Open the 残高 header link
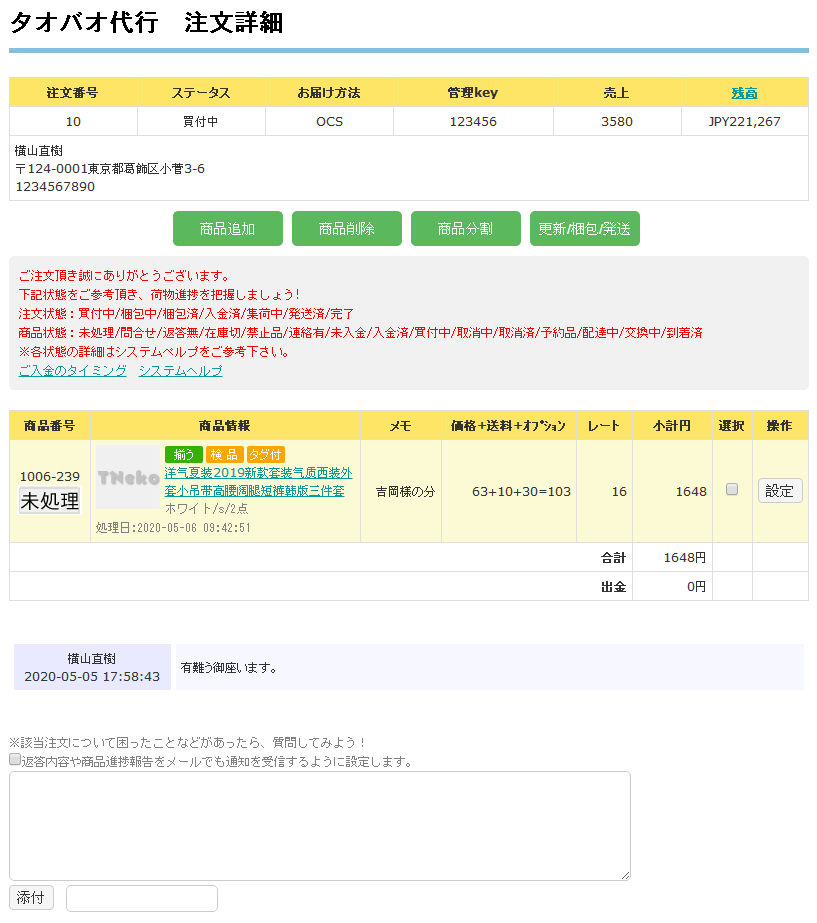 point(744,93)
